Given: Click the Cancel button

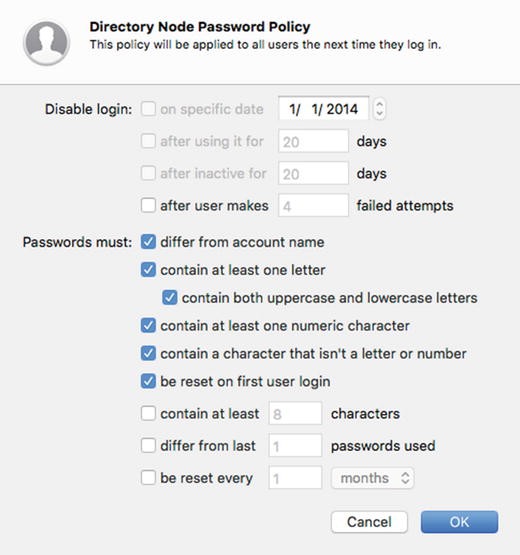Looking at the screenshot, I should point(369,522).
